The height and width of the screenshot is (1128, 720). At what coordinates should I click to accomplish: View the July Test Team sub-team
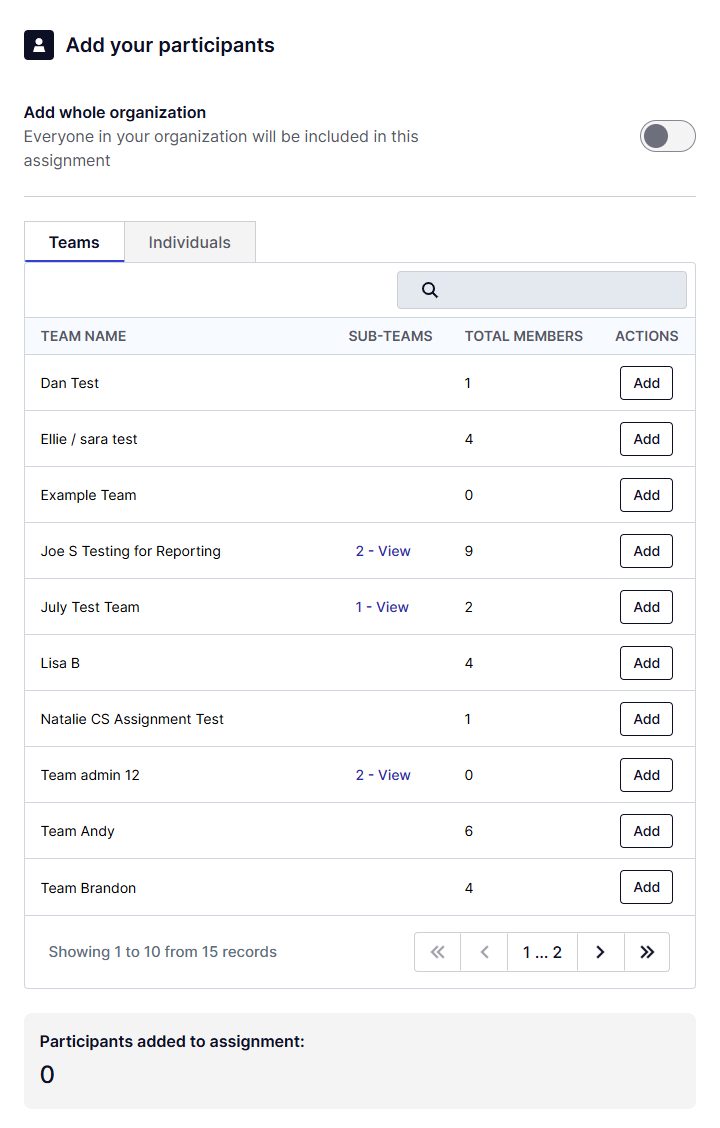pyautogui.click(x=382, y=607)
